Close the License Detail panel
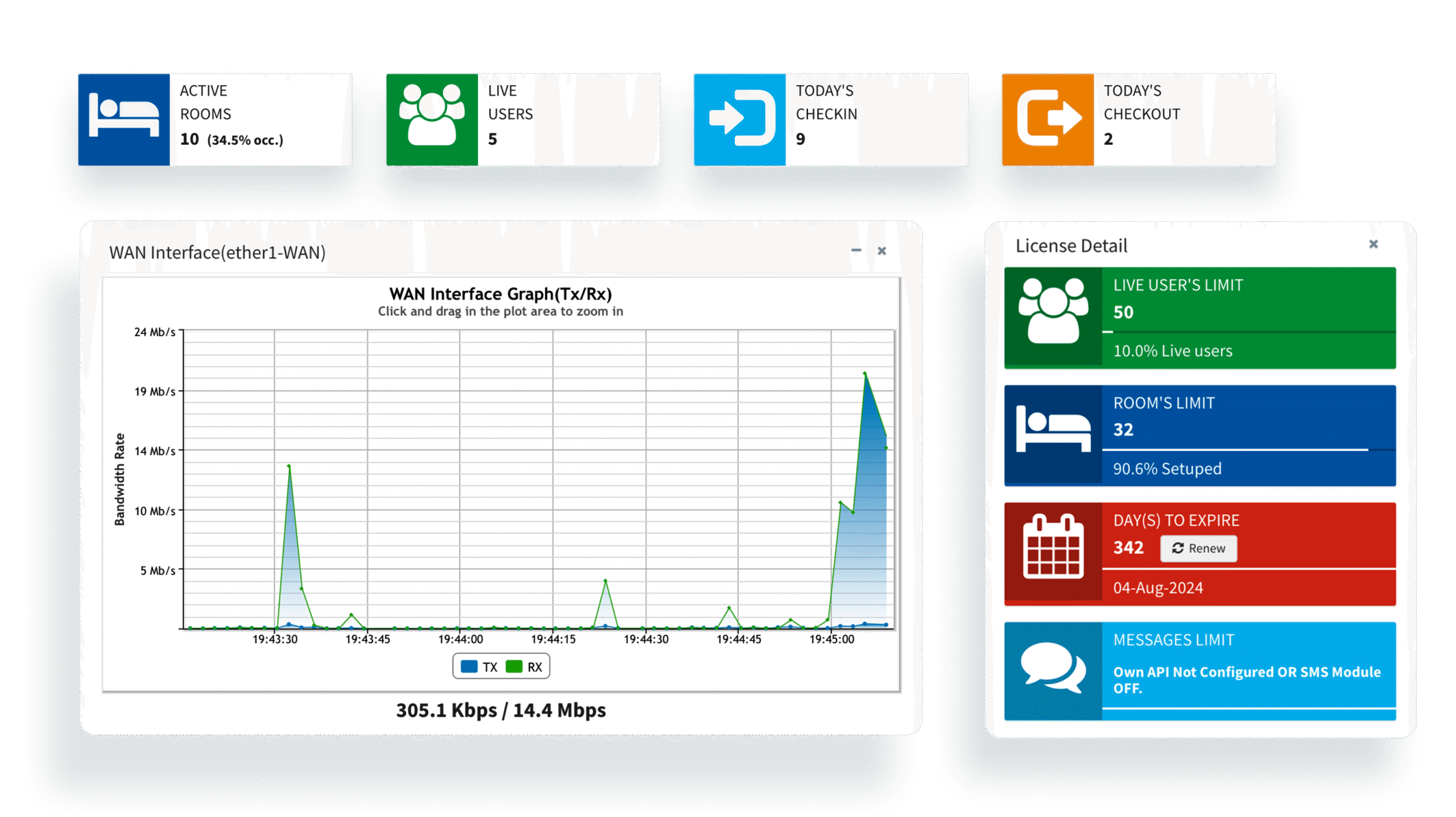The image size is (1456, 817). pos(1374,244)
